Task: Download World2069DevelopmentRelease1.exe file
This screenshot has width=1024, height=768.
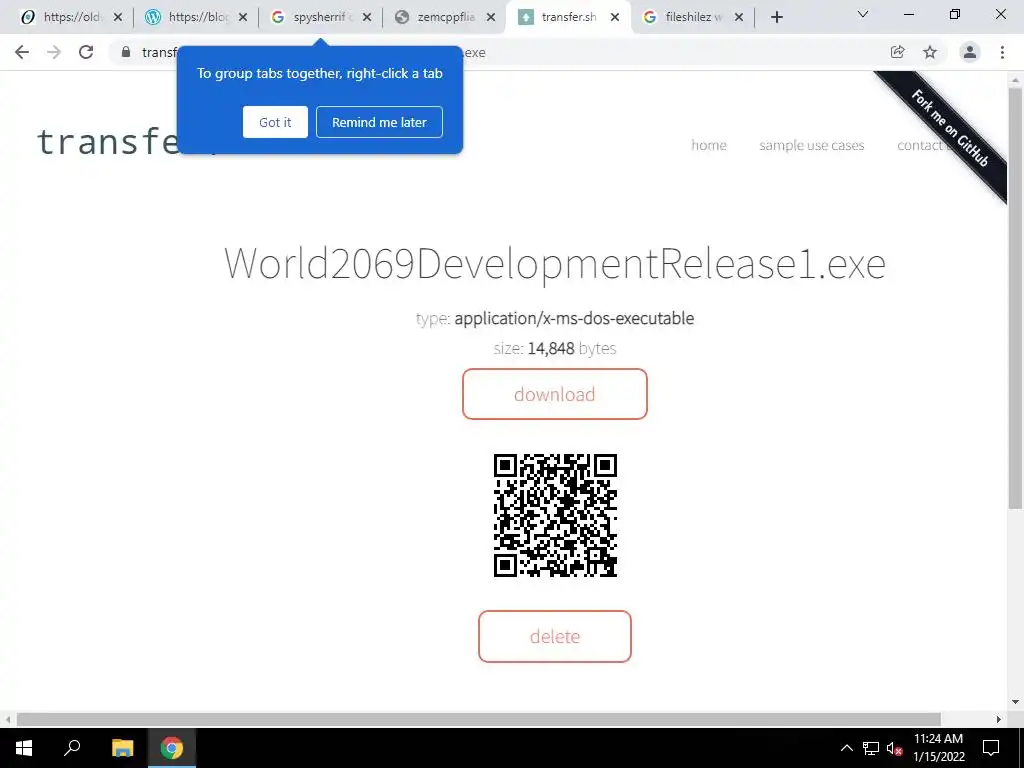Action: [x=554, y=394]
